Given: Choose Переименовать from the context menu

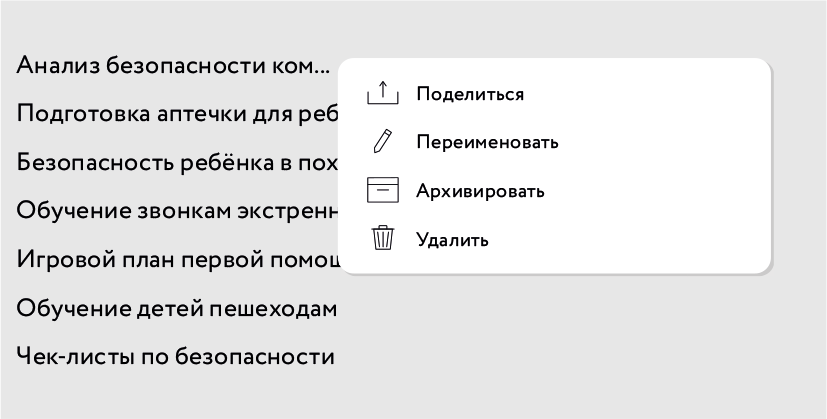Looking at the screenshot, I should coord(487,142).
